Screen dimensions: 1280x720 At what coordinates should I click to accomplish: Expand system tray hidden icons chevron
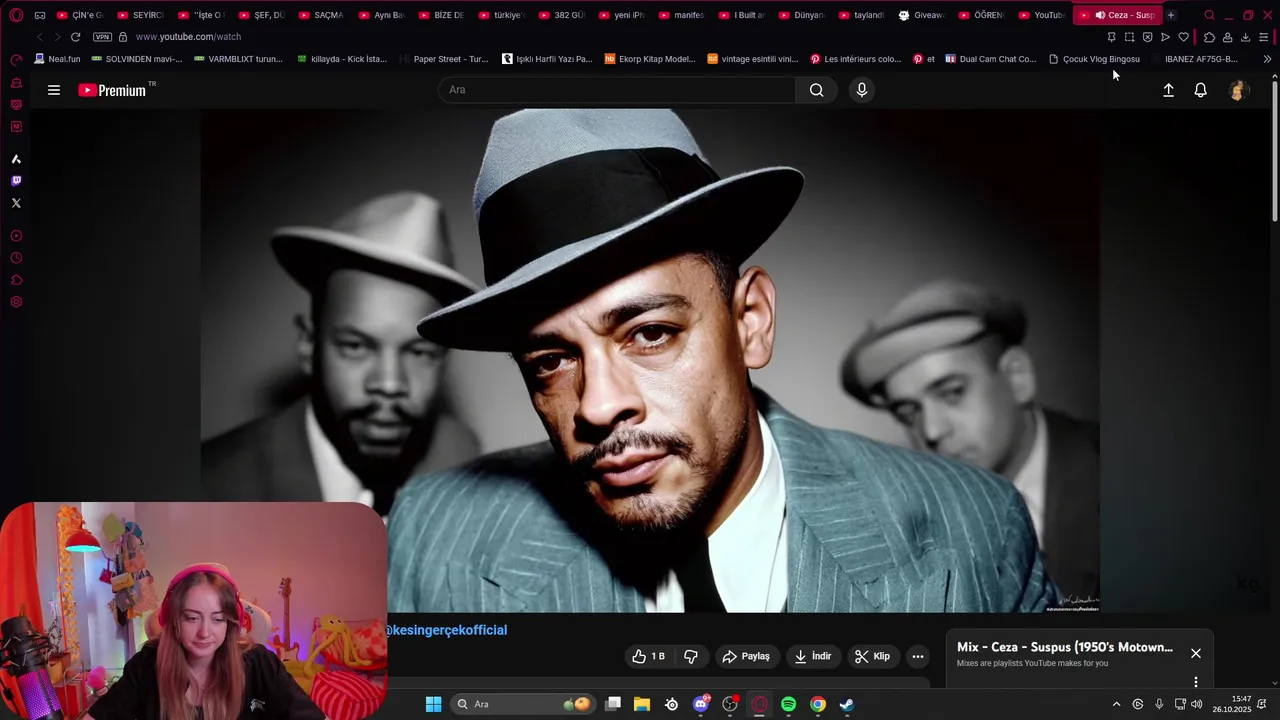1117,704
